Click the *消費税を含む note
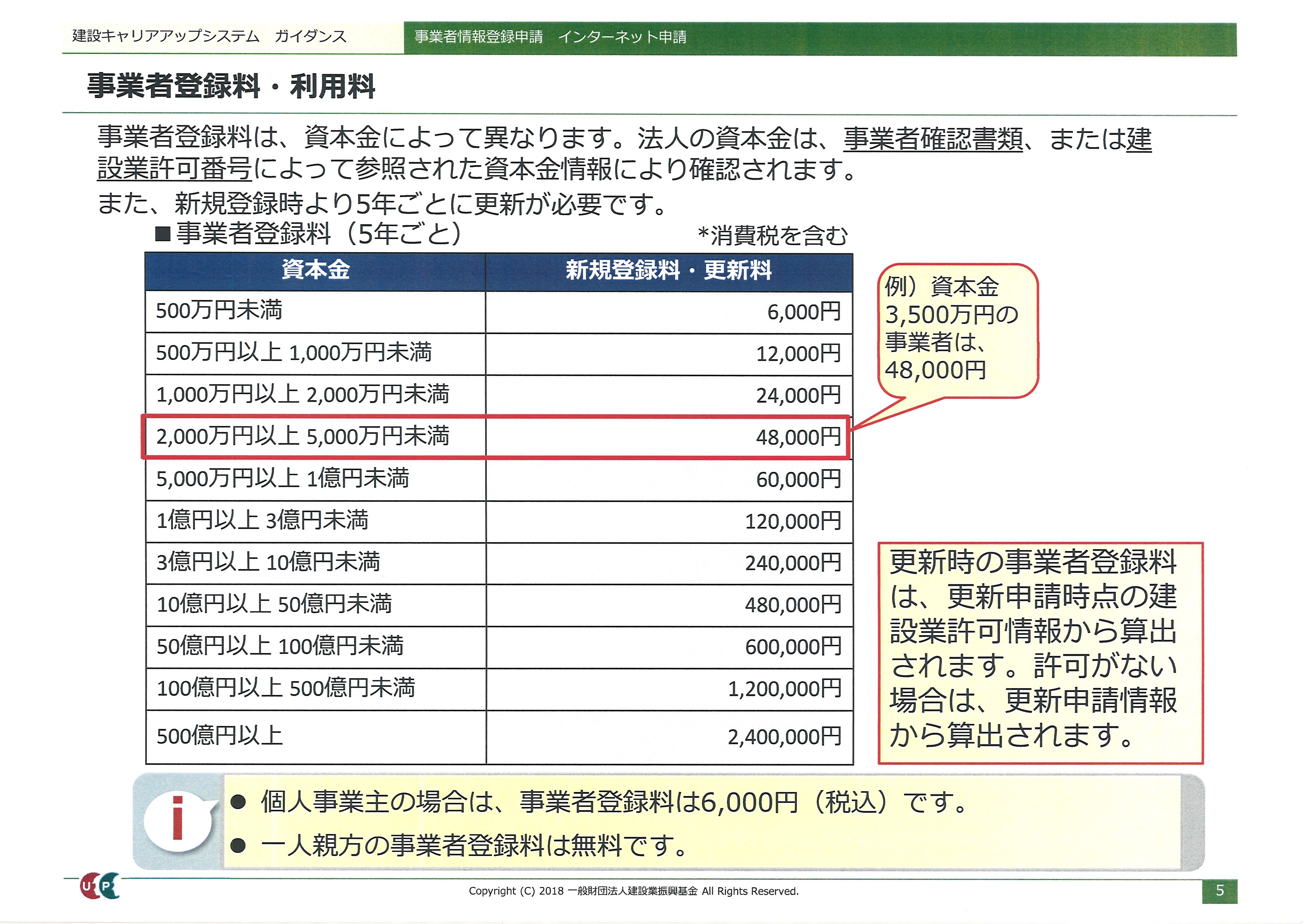The width and height of the screenshot is (1307, 924). 773,235
